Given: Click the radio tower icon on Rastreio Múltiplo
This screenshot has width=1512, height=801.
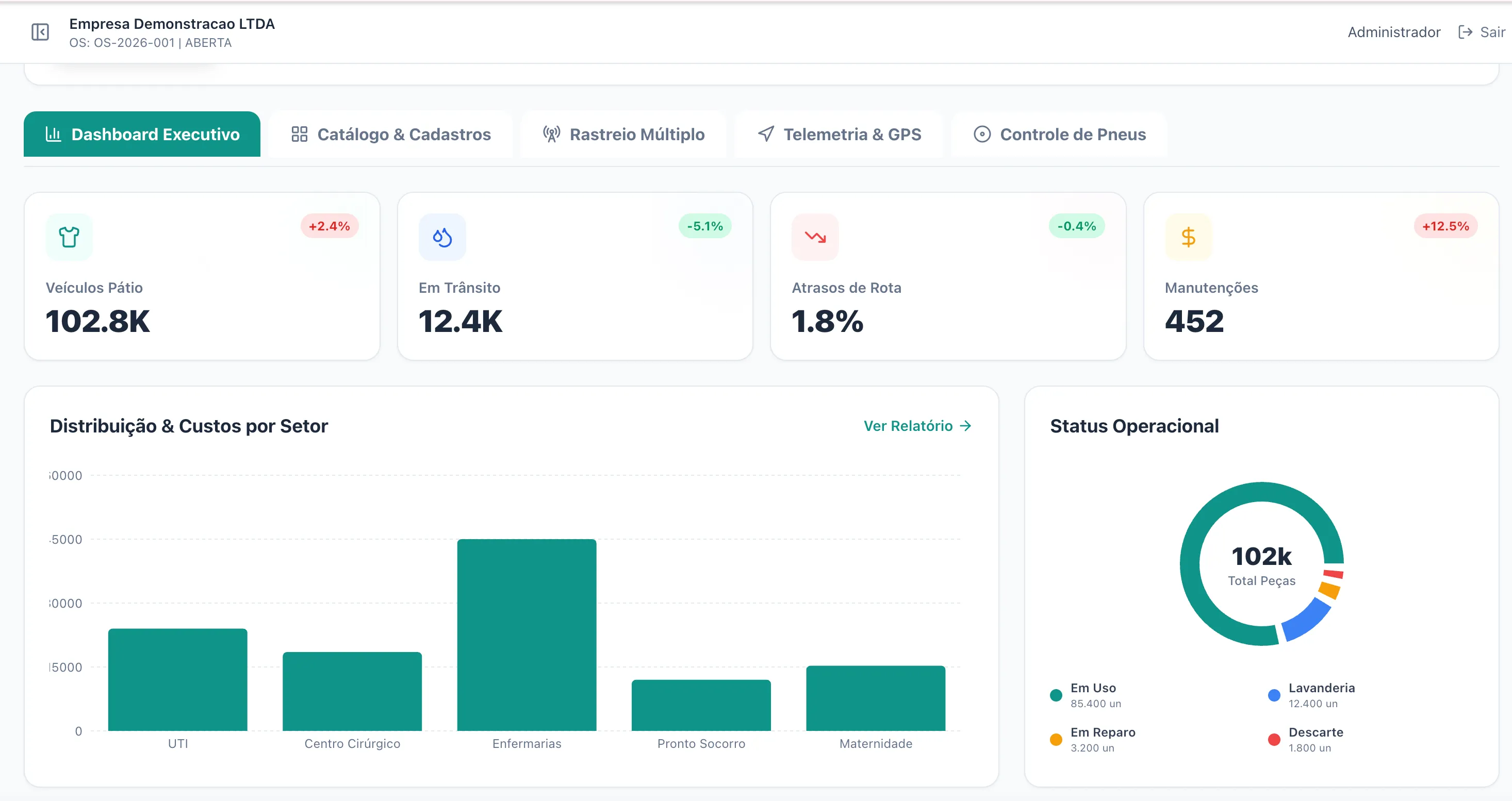Looking at the screenshot, I should click(551, 135).
